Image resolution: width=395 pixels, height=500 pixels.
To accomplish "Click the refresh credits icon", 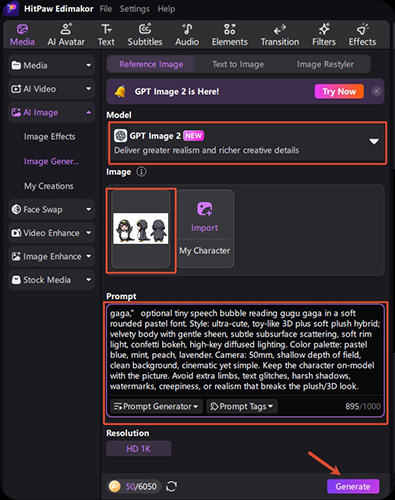I will coord(171,486).
